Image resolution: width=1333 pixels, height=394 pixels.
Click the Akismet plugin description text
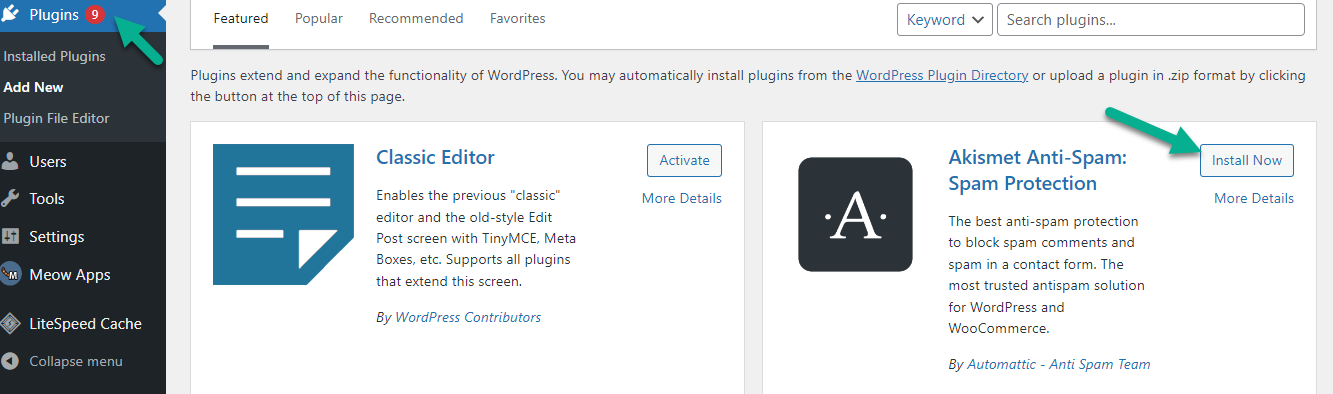click(1046, 275)
